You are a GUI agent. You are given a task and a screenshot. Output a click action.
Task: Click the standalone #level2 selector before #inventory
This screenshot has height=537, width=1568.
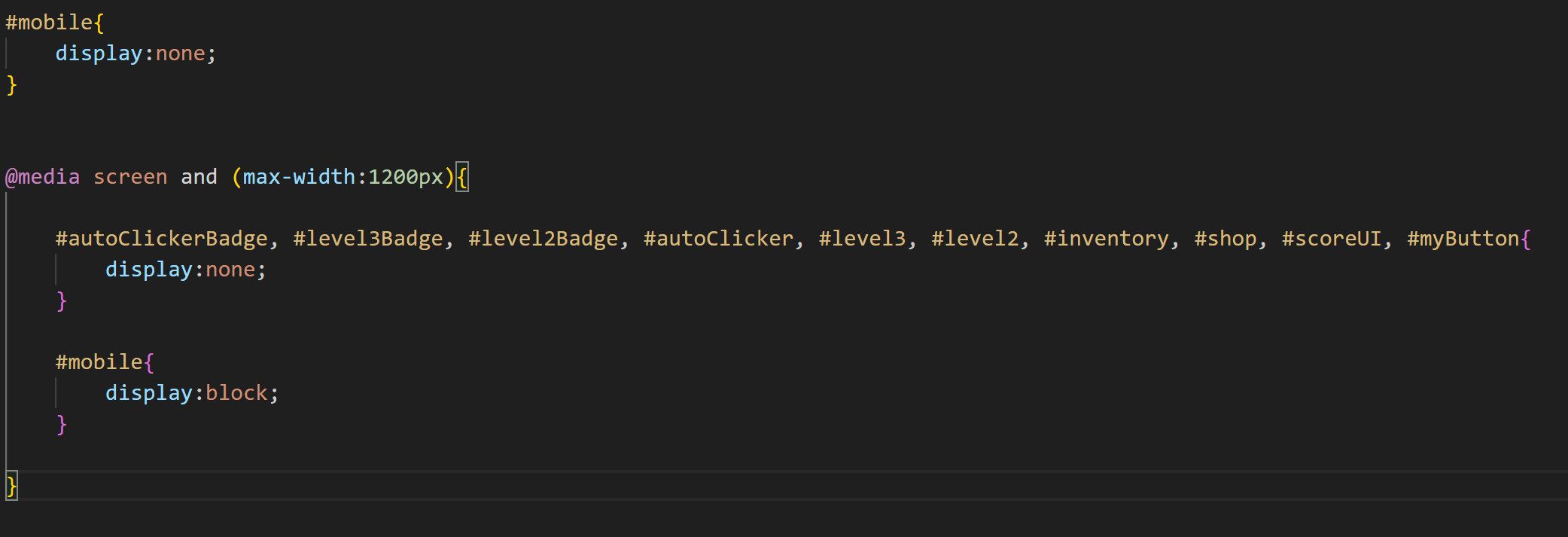(975, 239)
